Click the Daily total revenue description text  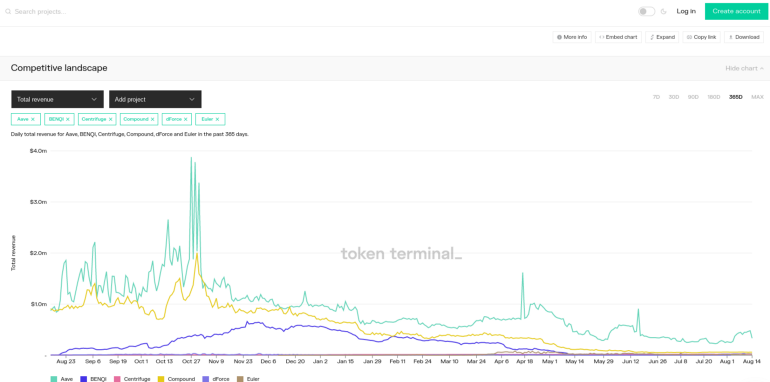point(130,134)
